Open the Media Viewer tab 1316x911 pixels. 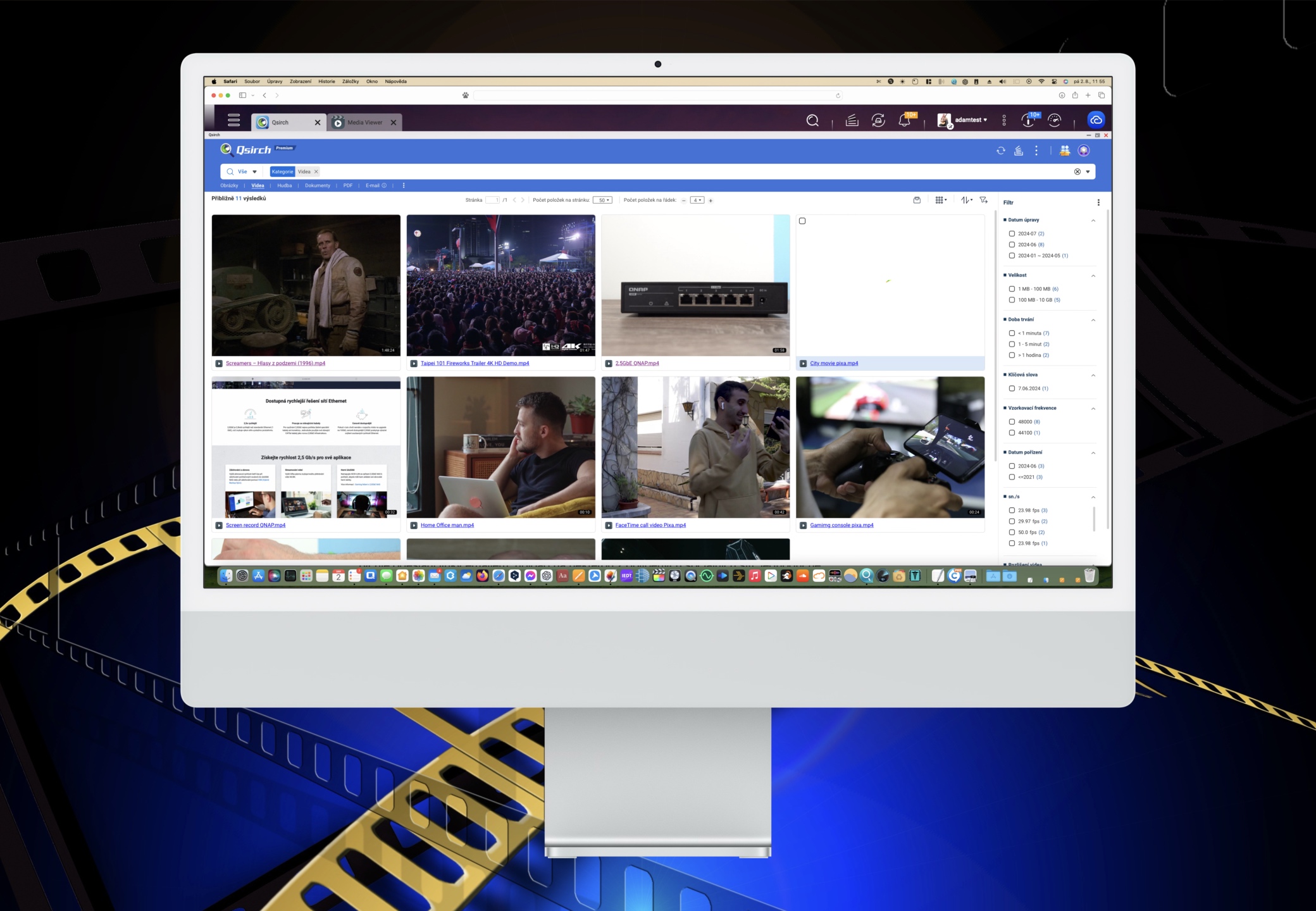pyautogui.click(x=364, y=123)
